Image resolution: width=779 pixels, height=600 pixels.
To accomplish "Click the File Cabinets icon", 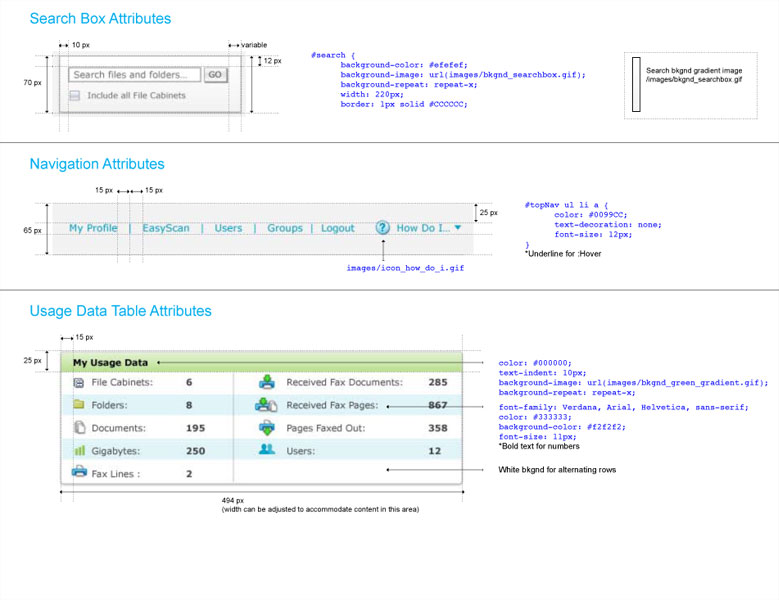I will tap(79, 382).
